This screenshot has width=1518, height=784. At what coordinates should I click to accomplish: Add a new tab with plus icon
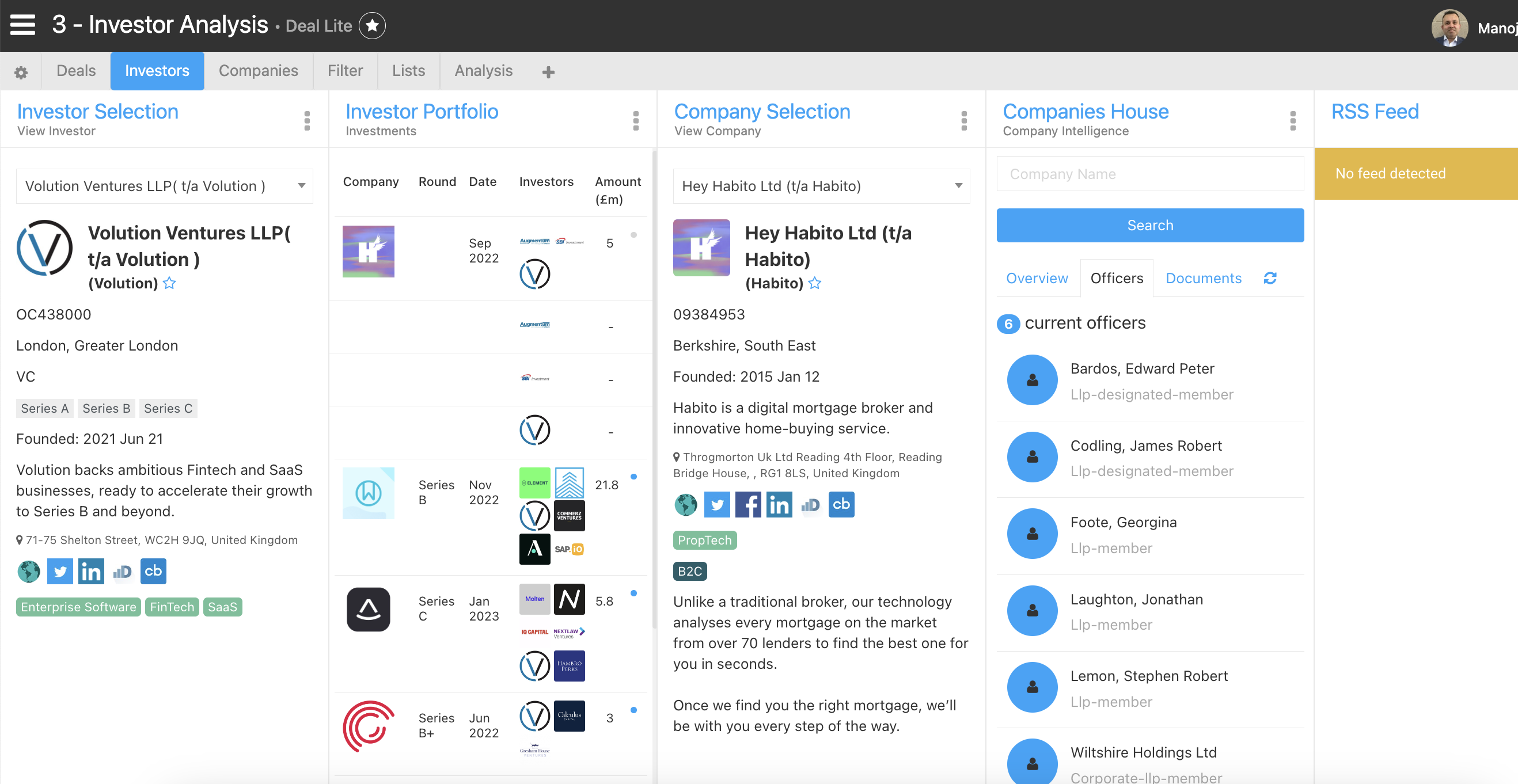click(x=548, y=72)
